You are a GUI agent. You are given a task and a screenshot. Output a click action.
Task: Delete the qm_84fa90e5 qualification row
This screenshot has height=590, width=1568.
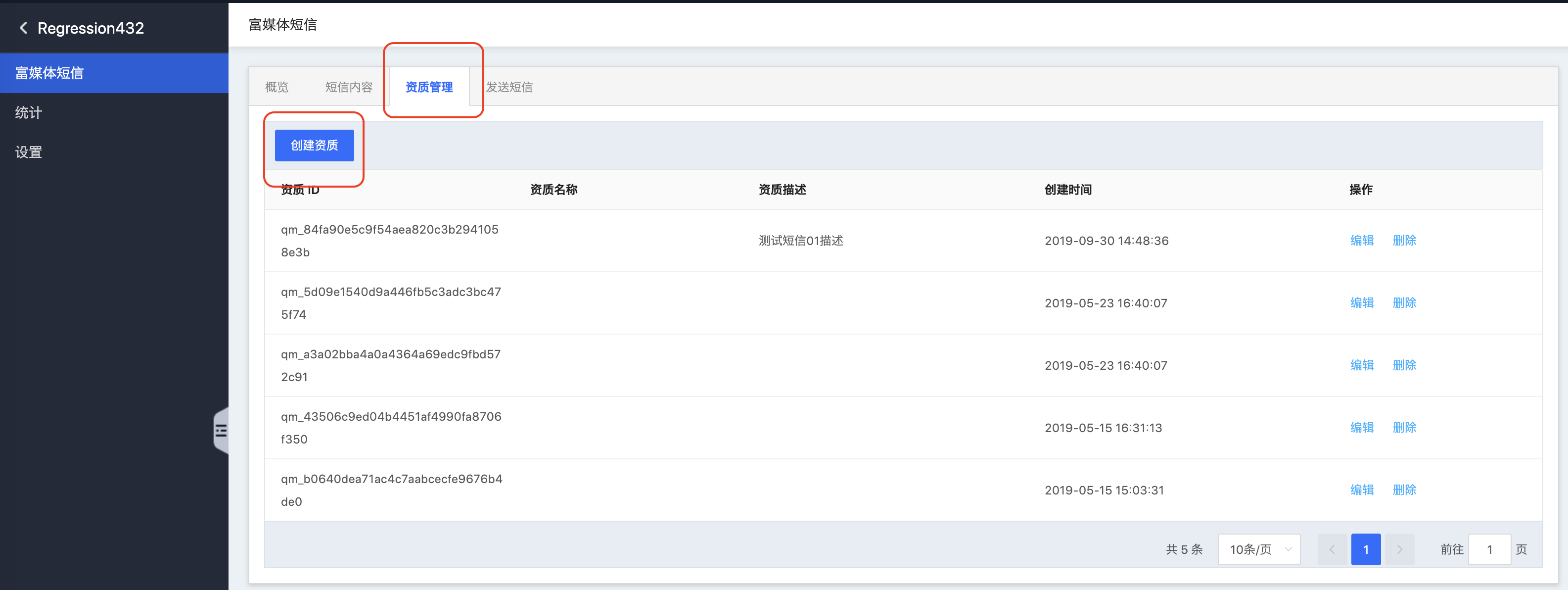pos(1404,241)
